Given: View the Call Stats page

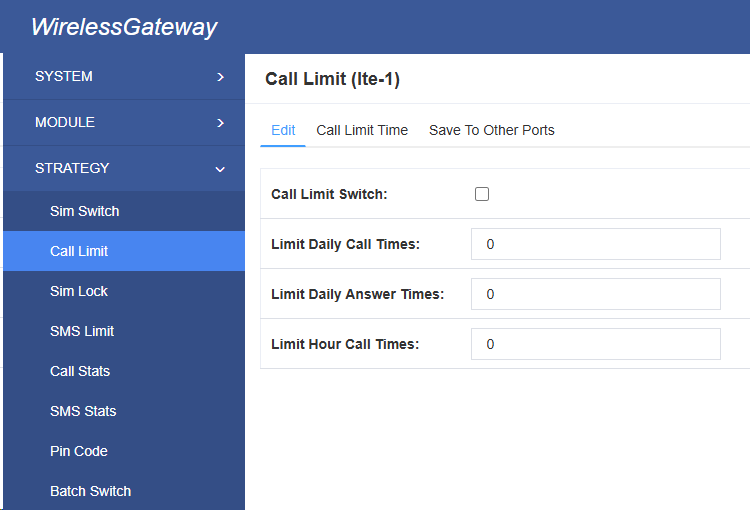Looking at the screenshot, I should 80,371.
